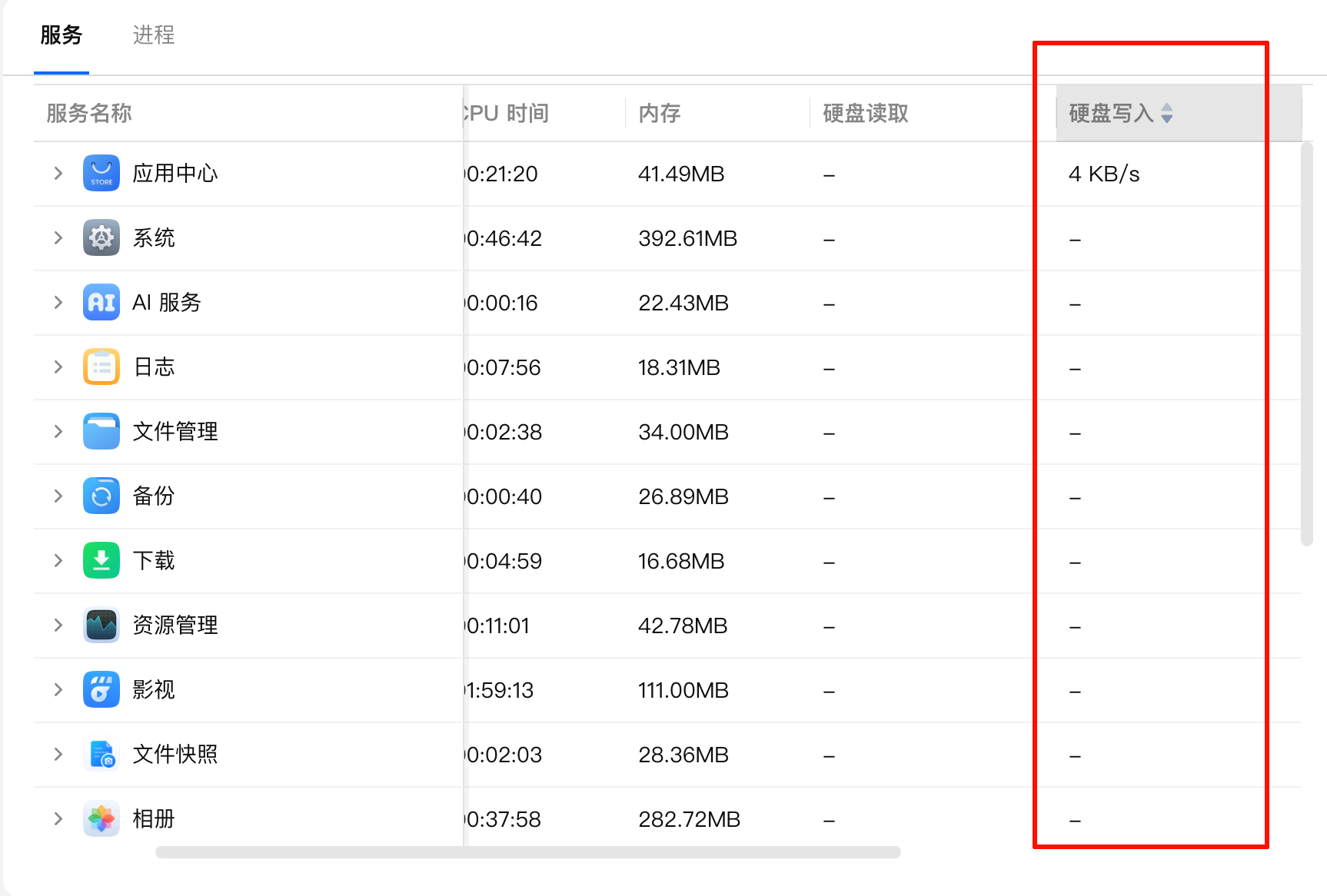Click the App Center store icon
The width and height of the screenshot is (1327, 896).
(101, 174)
